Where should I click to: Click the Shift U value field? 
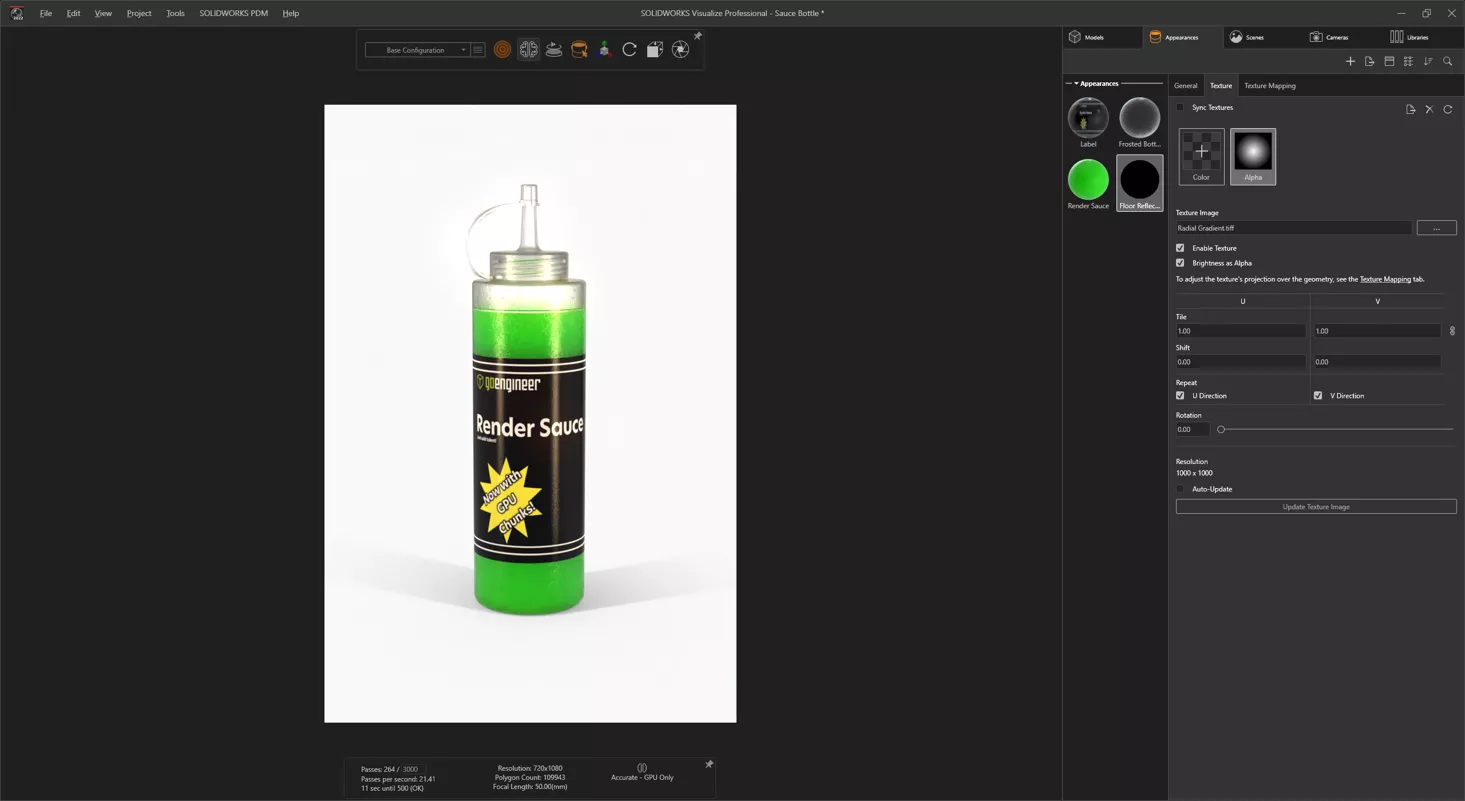point(1240,362)
